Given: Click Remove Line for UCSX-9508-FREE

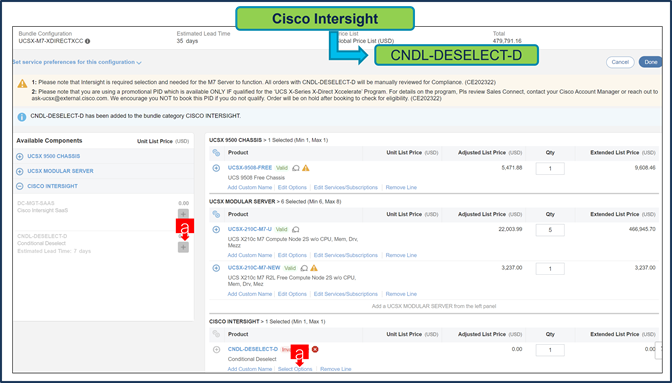Looking at the screenshot, I should click(401, 188).
